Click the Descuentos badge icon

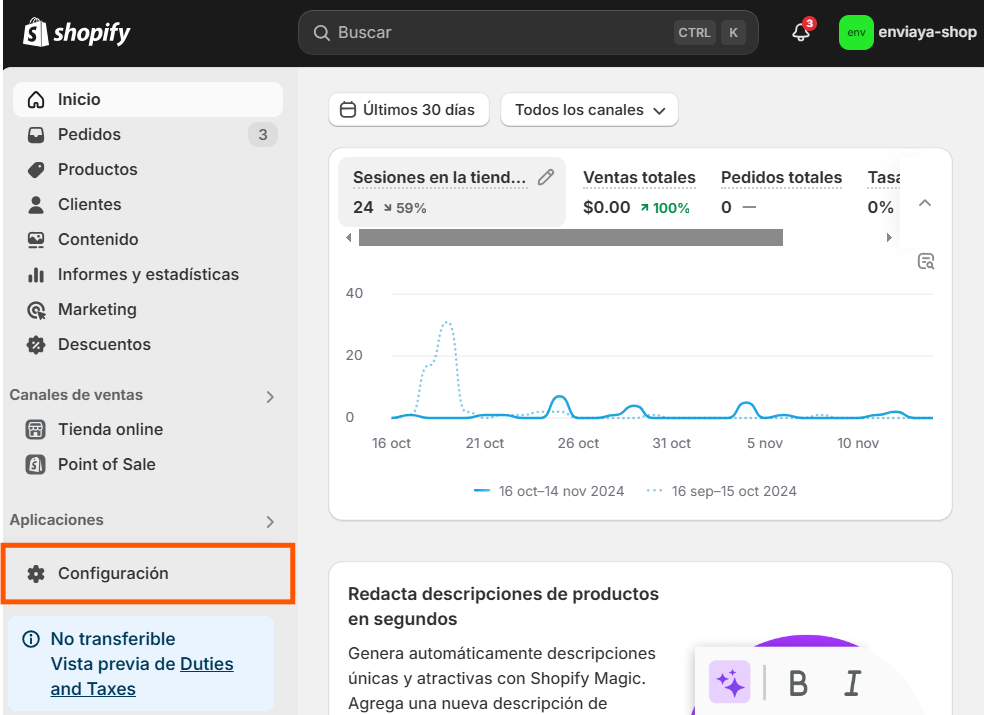pyautogui.click(x=36, y=345)
